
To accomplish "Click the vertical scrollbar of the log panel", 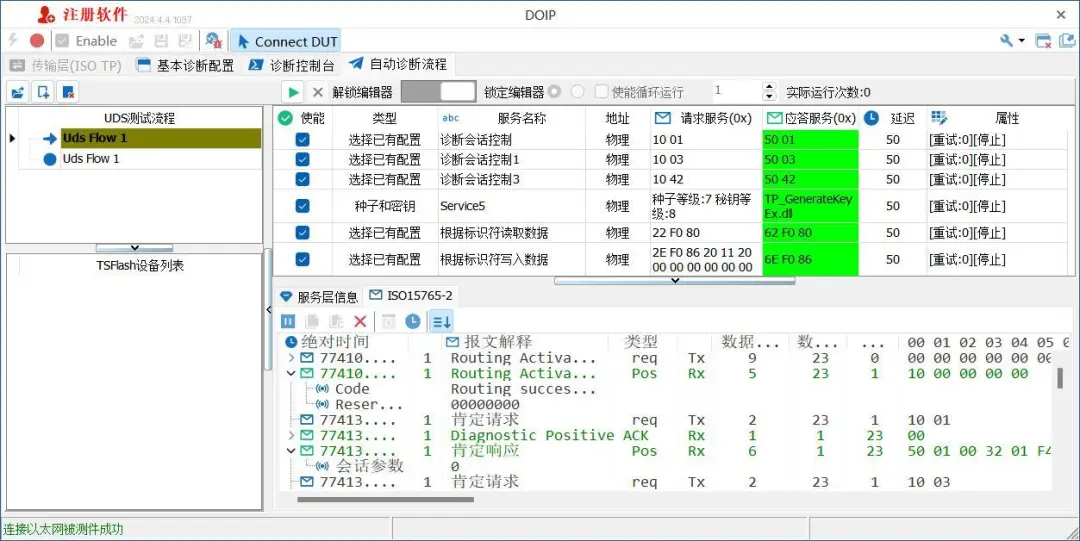I will tap(1062, 377).
